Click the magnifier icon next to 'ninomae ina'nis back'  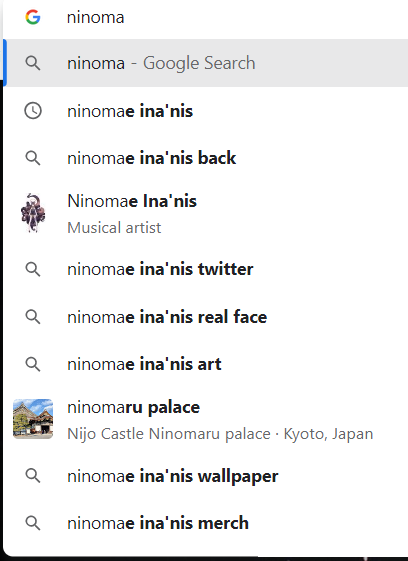[33, 158]
